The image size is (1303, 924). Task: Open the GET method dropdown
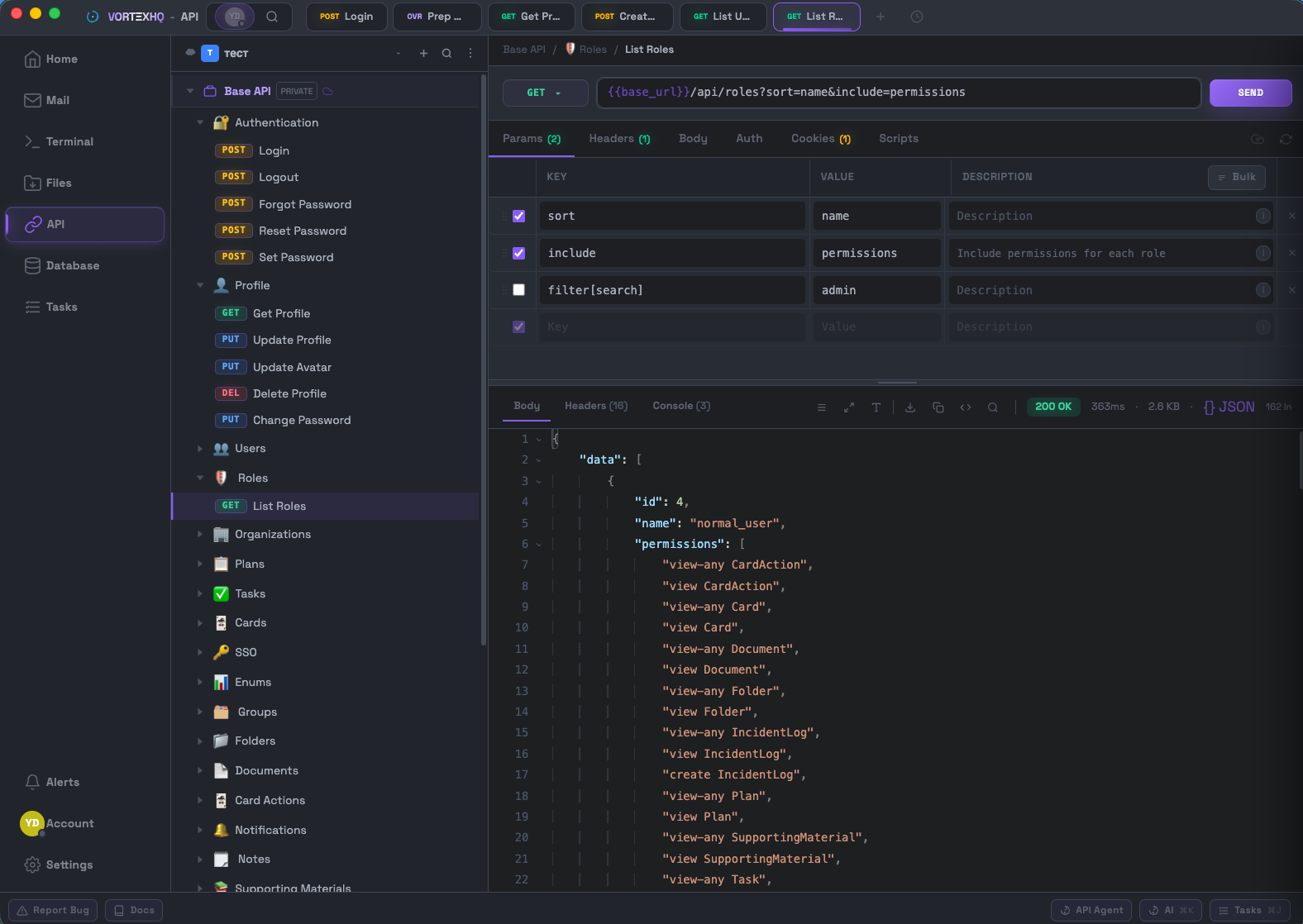[545, 93]
